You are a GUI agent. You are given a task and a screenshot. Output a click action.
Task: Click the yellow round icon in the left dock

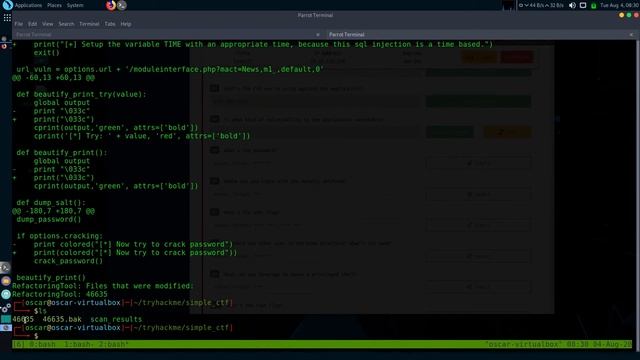6,281
